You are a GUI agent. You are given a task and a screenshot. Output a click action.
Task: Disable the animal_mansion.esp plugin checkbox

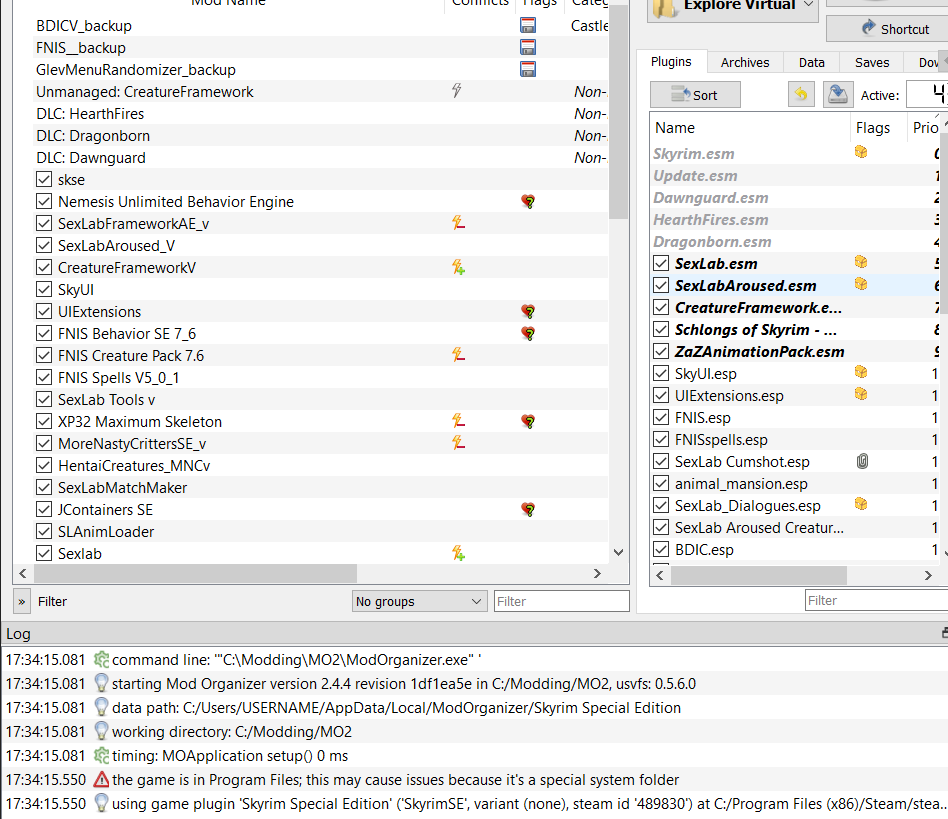[x=661, y=484]
